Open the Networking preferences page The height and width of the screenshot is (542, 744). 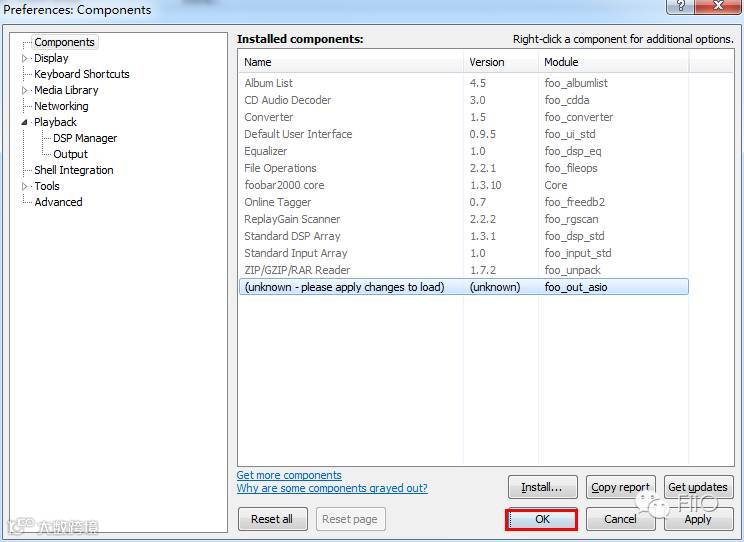point(61,106)
